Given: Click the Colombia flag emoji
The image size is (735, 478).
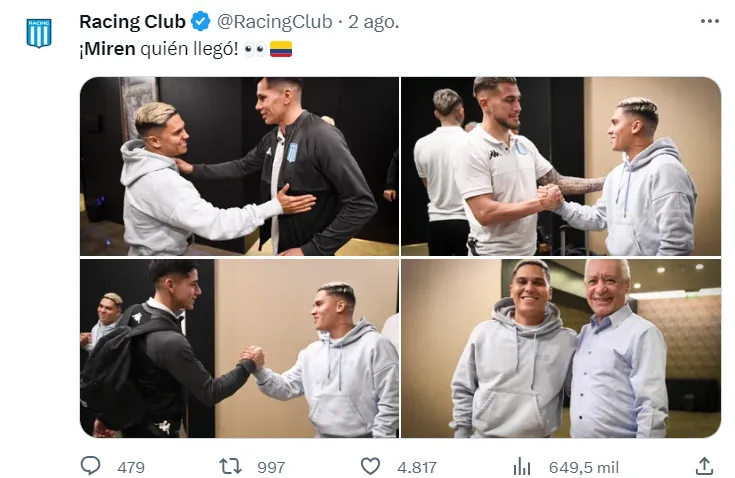Looking at the screenshot, I should [281, 48].
